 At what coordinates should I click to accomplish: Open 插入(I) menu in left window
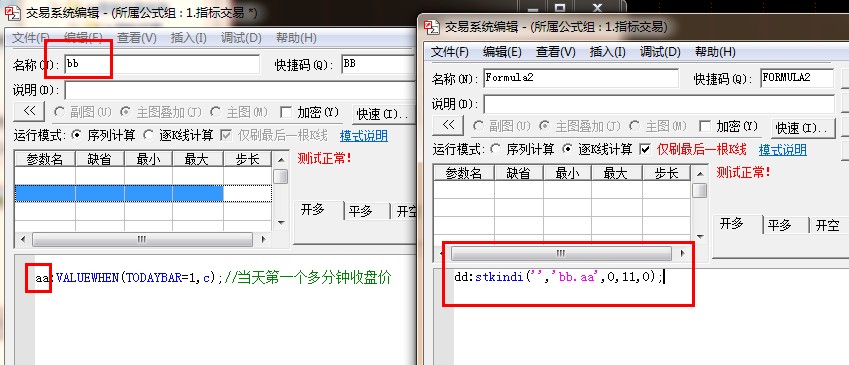pos(188,38)
